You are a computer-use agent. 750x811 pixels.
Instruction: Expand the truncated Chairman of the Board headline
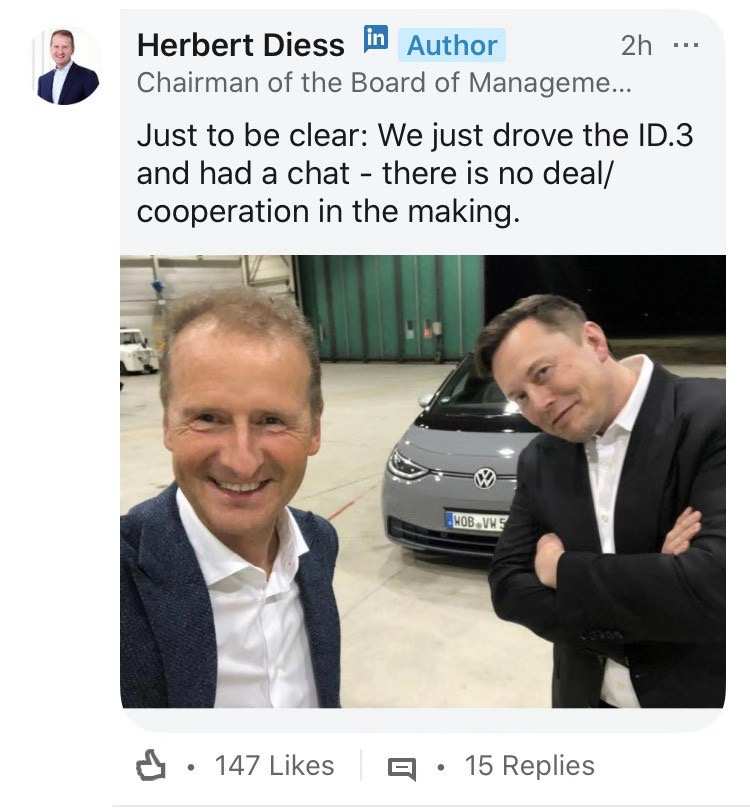[383, 83]
